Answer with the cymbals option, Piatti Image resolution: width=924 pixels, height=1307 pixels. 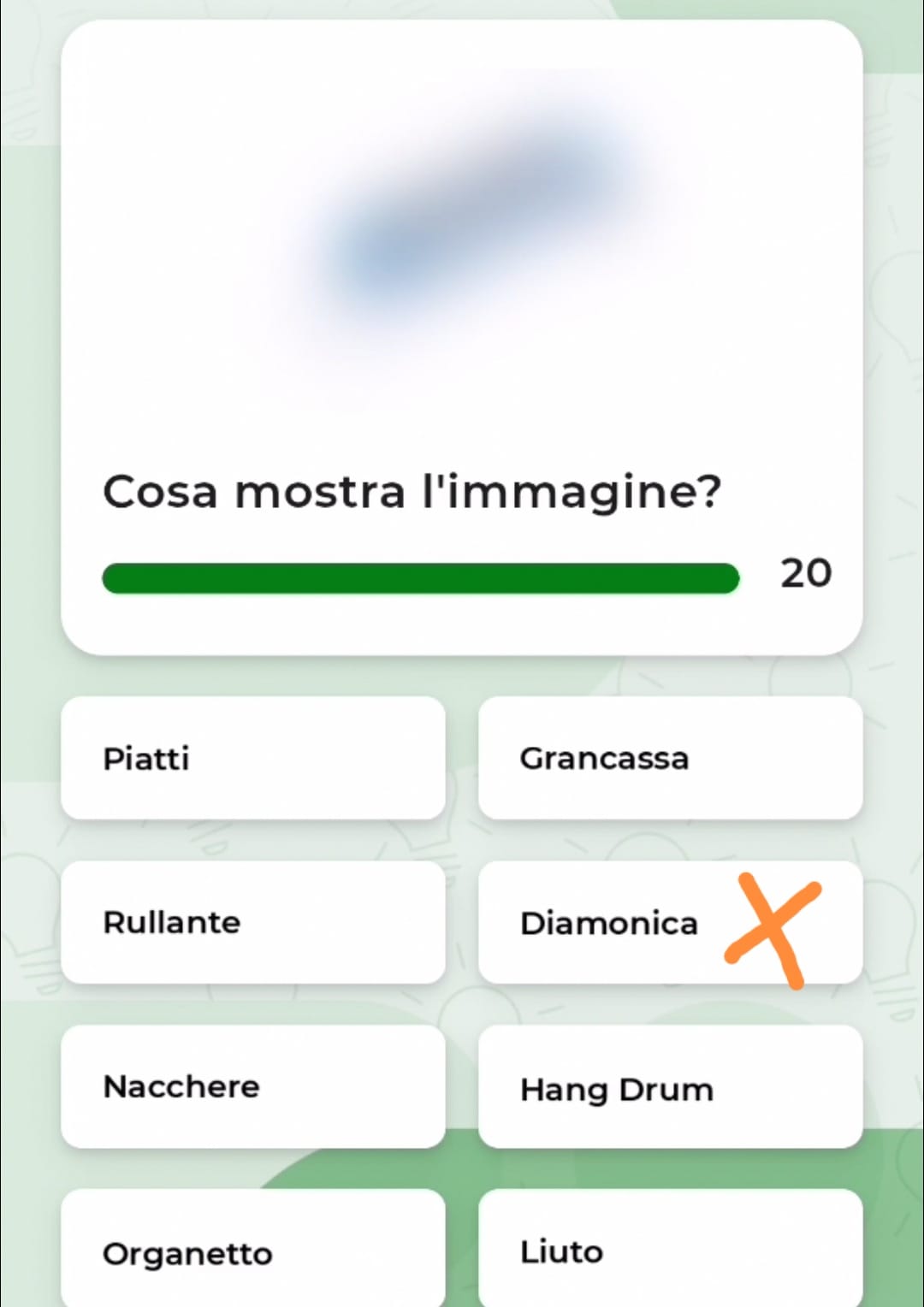(x=252, y=758)
